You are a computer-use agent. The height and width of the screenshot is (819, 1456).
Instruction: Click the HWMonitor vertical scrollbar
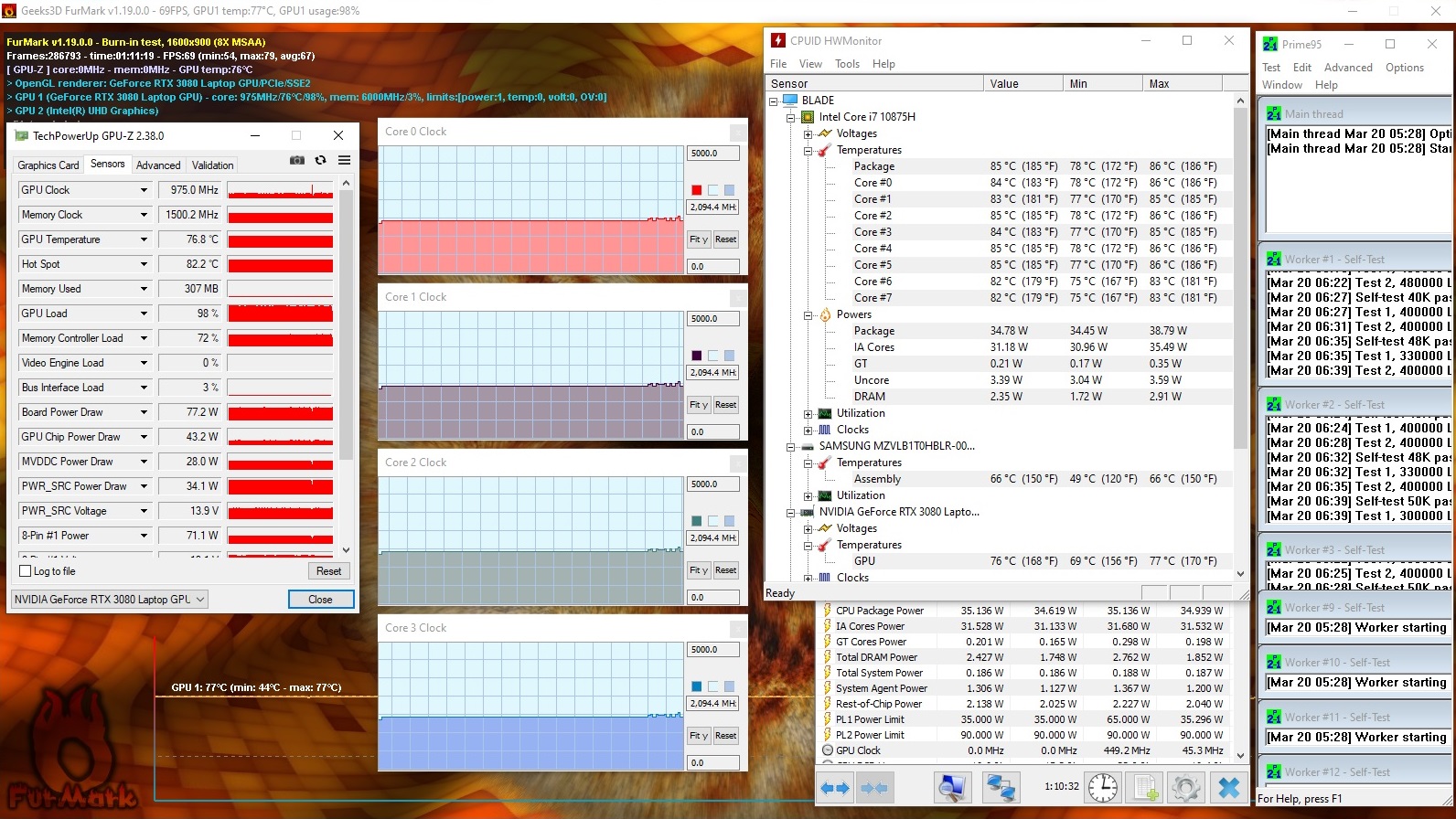[x=1240, y=337]
